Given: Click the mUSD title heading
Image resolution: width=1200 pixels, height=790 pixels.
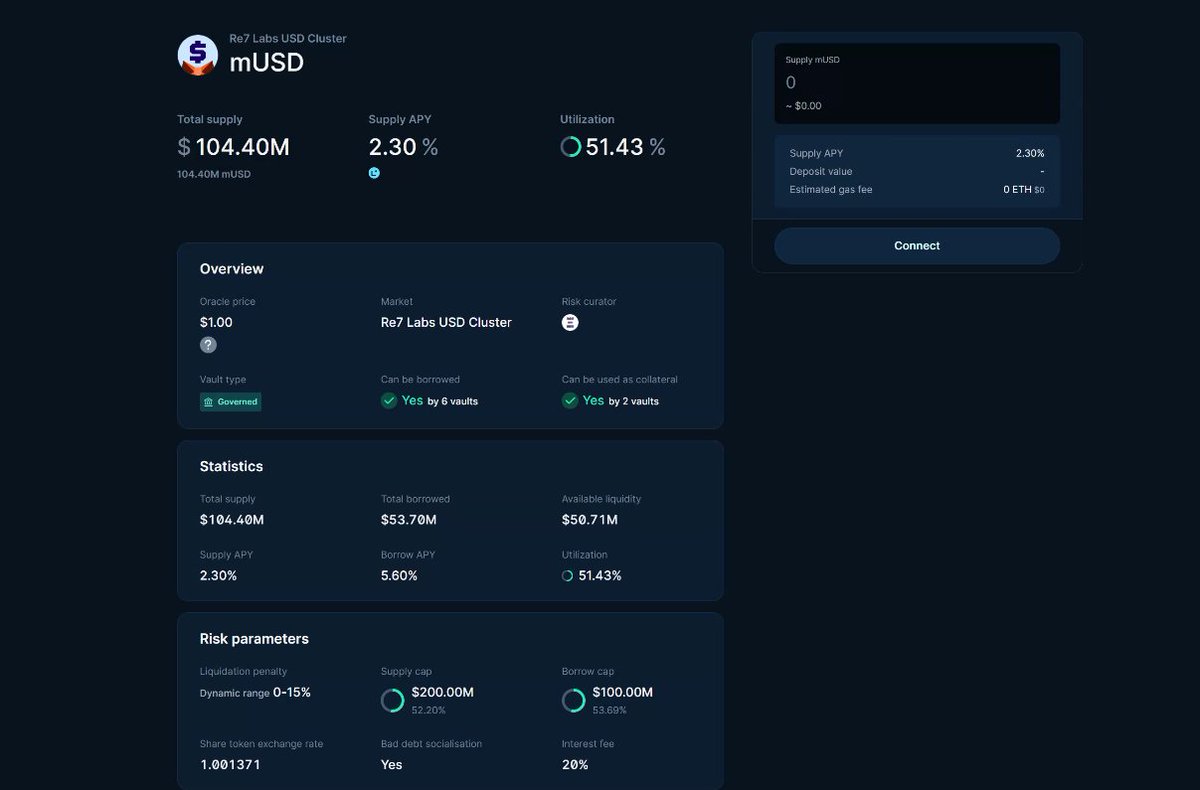Looking at the screenshot, I should [x=267, y=63].
